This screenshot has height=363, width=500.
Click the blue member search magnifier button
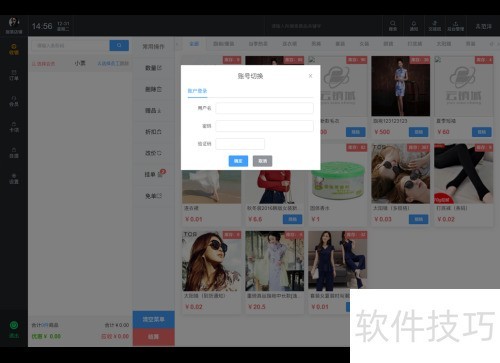click(119, 45)
